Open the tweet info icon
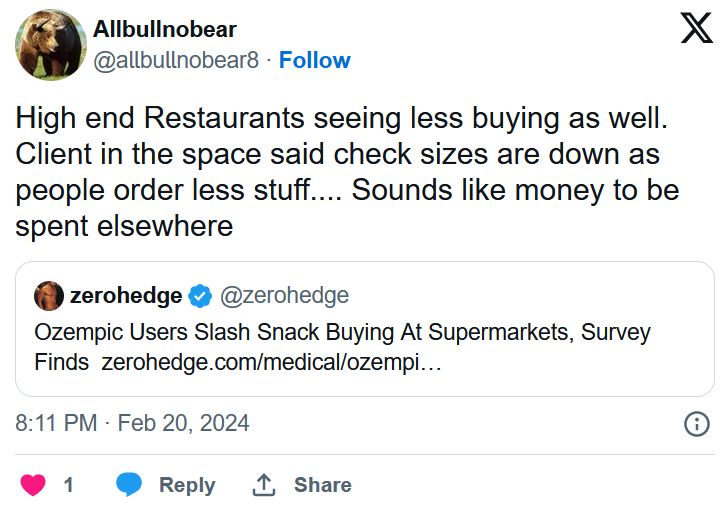Screen dimensions: 721x514 coord(696,424)
